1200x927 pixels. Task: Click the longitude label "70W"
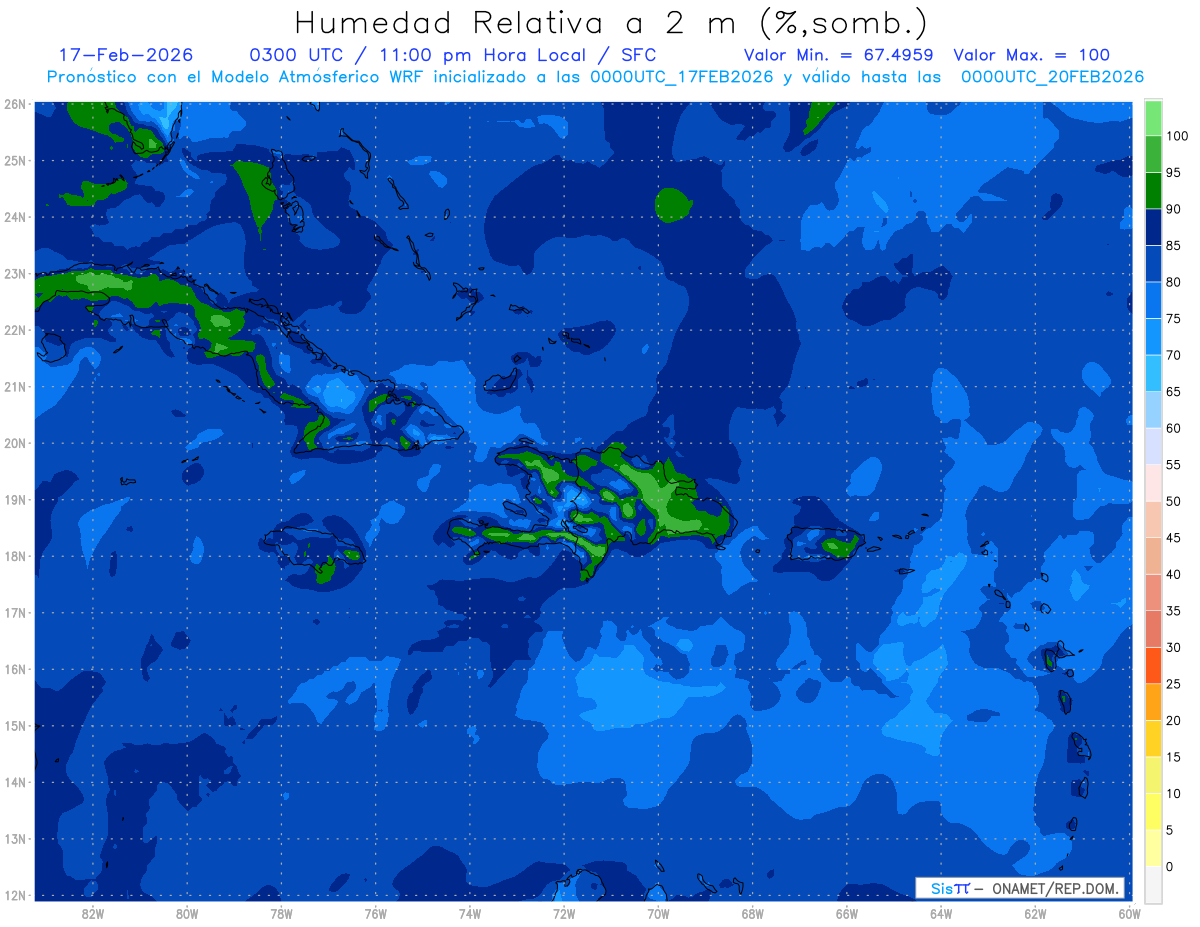[658, 912]
